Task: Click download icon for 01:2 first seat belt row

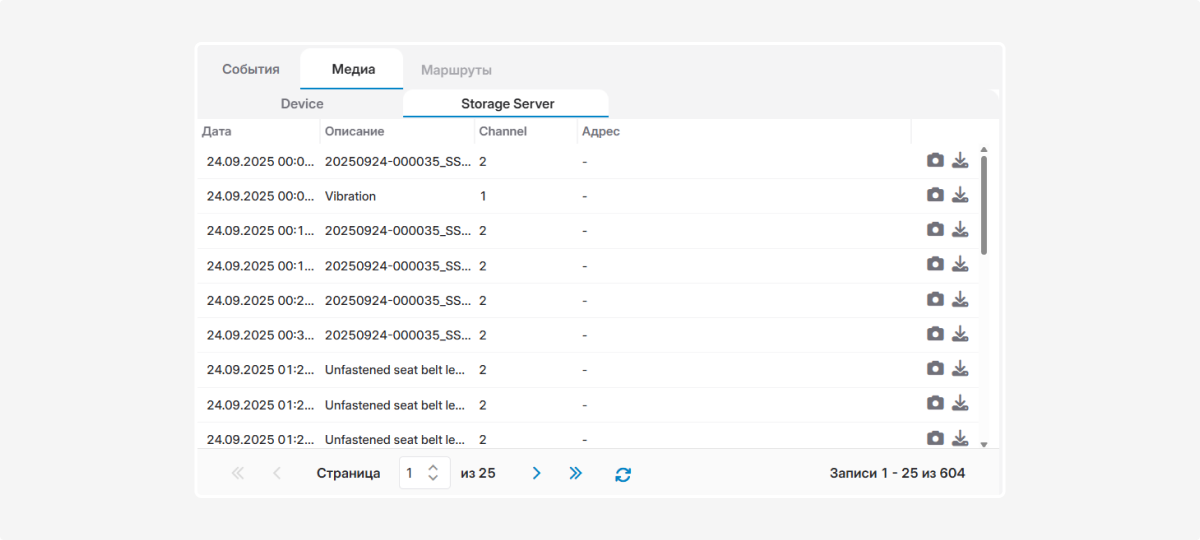Action: pos(960,369)
